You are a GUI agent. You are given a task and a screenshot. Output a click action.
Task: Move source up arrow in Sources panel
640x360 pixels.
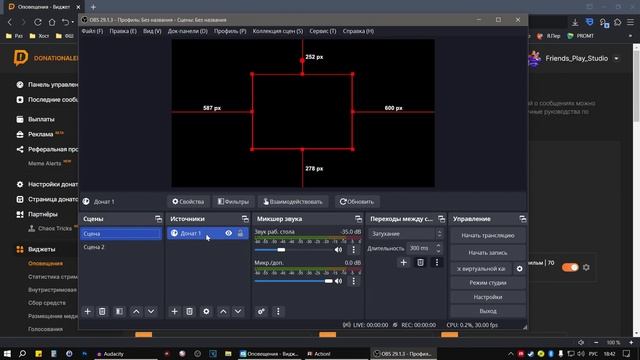click(x=223, y=311)
